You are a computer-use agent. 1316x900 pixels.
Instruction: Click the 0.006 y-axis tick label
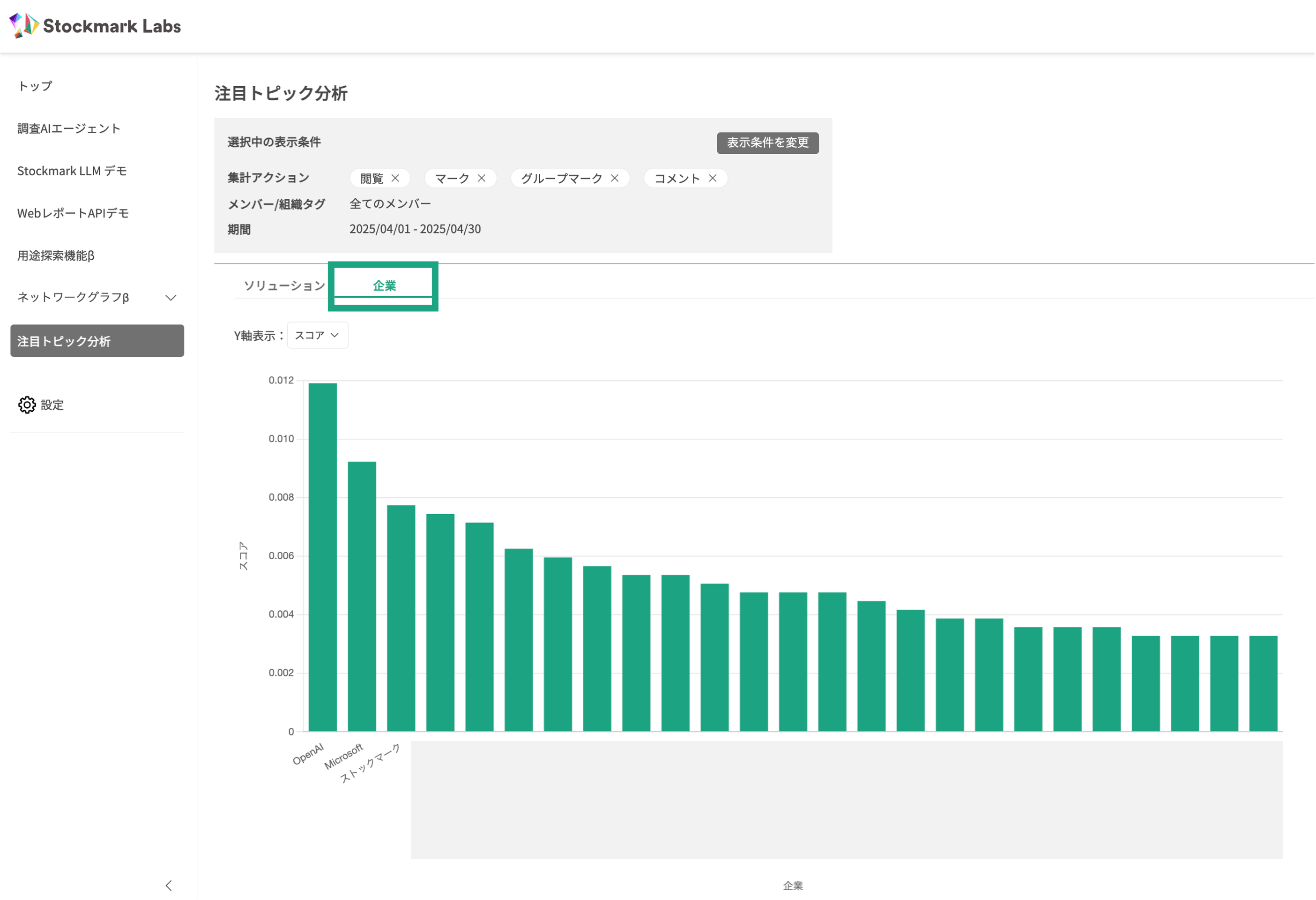[282, 556]
